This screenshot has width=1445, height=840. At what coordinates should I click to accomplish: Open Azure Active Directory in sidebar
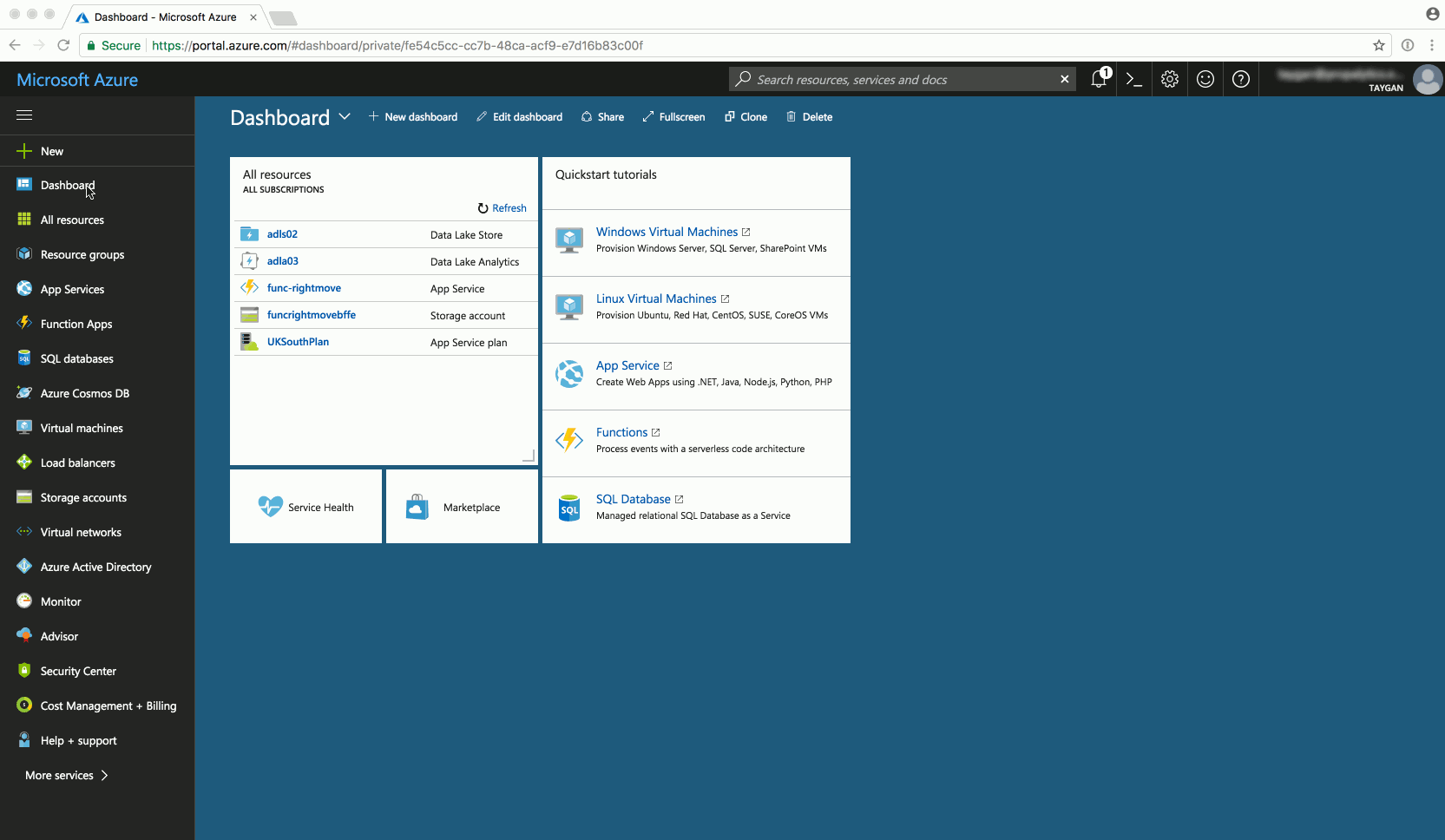(x=97, y=567)
